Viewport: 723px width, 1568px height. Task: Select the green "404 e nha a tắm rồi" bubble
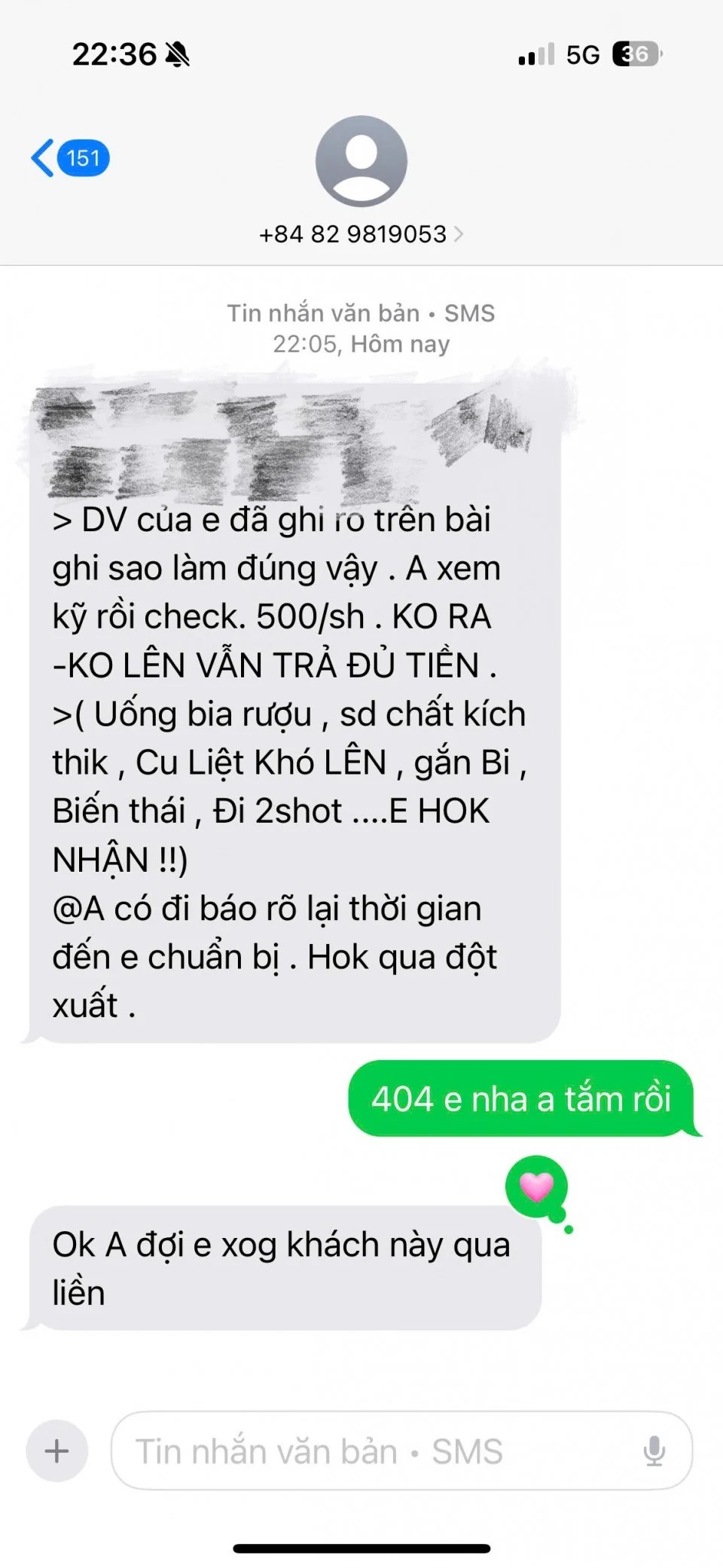pyautogui.click(x=521, y=1099)
